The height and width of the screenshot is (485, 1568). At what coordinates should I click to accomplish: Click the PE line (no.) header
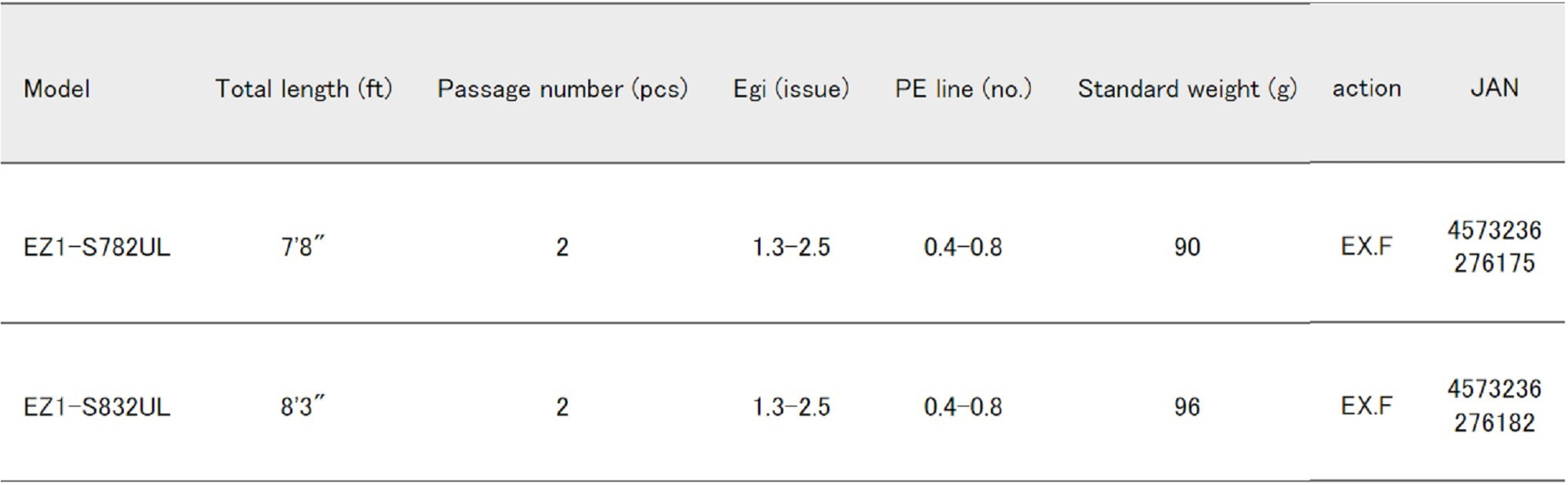click(963, 89)
